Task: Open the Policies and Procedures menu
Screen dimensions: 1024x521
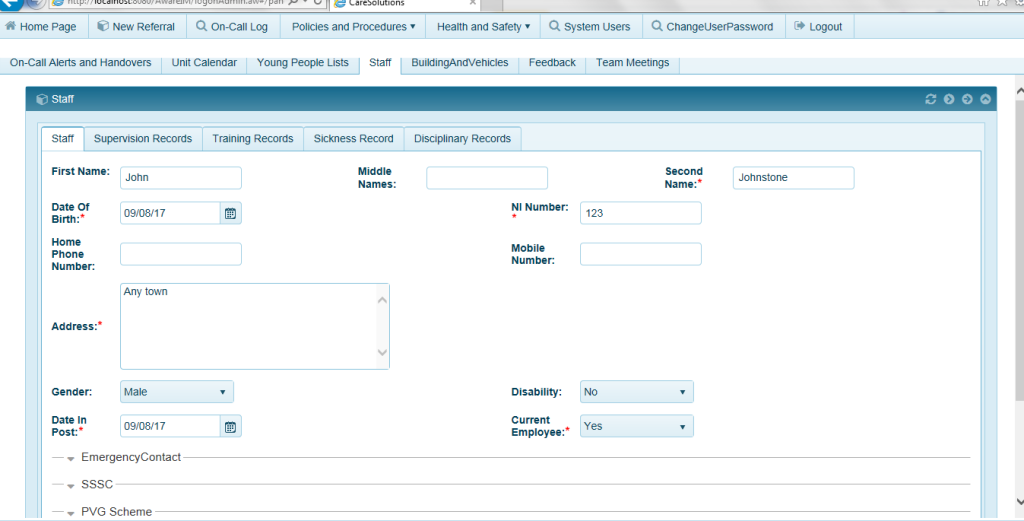Action: 354,27
